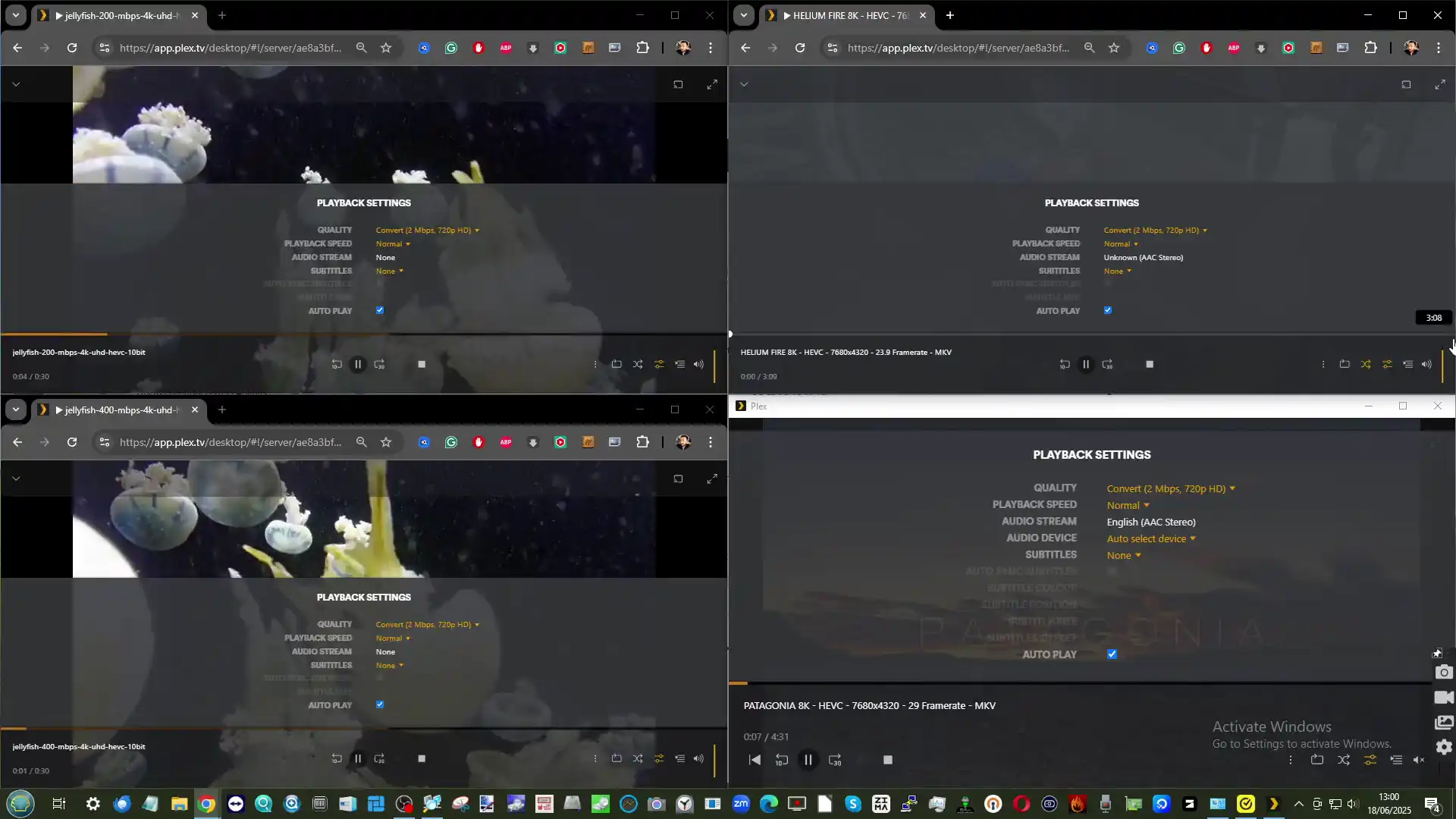Open Quality dropdown in jellyfish-200-mbps window

coord(428,230)
